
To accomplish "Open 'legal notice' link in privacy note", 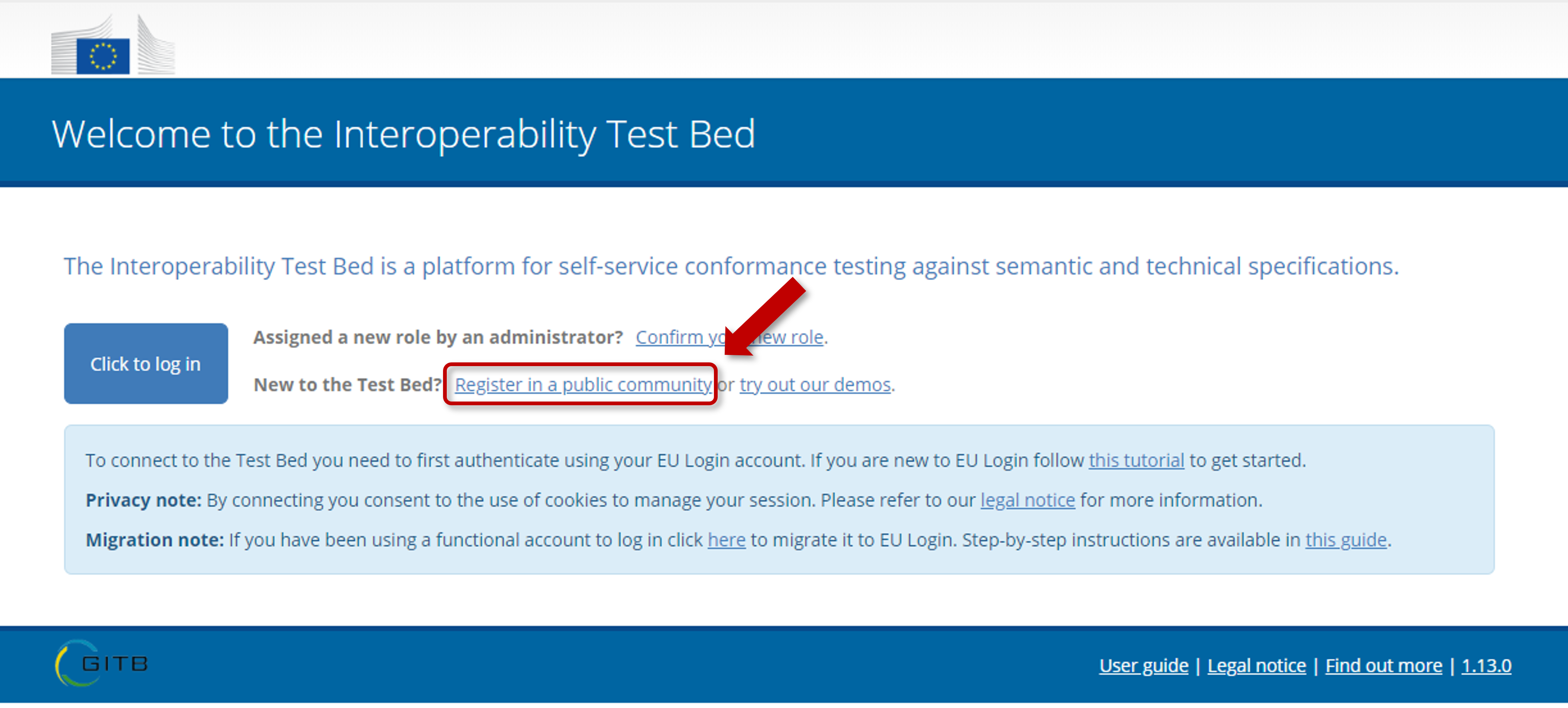I will [1027, 500].
